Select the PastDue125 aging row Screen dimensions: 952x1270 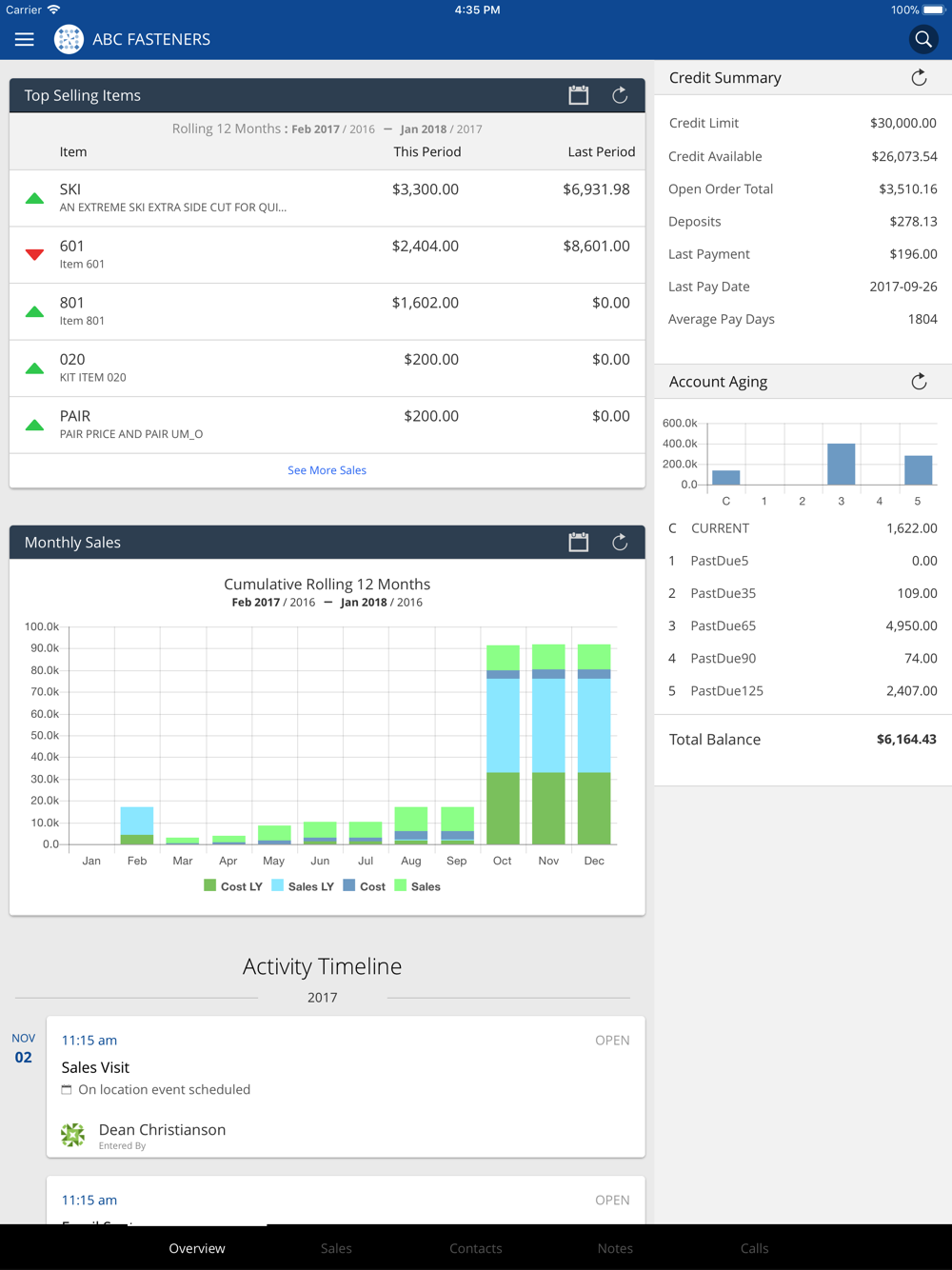click(x=803, y=691)
